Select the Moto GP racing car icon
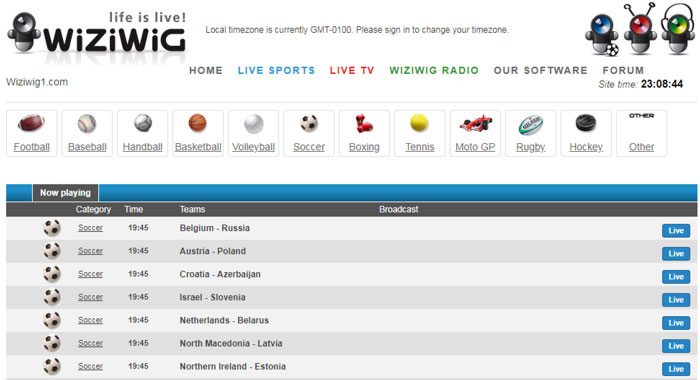700x380 pixels. coord(475,123)
